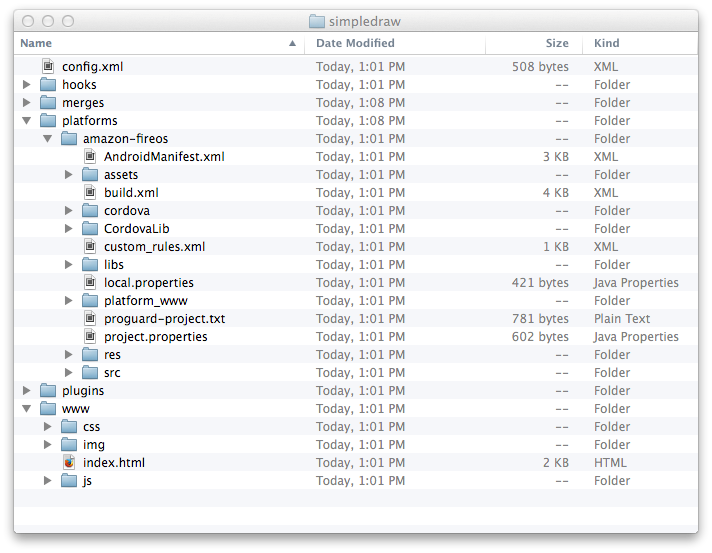The width and height of the screenshot is (712, 553).
Task: Click the index.html Firefox file icon
Action: coord(69,462)
